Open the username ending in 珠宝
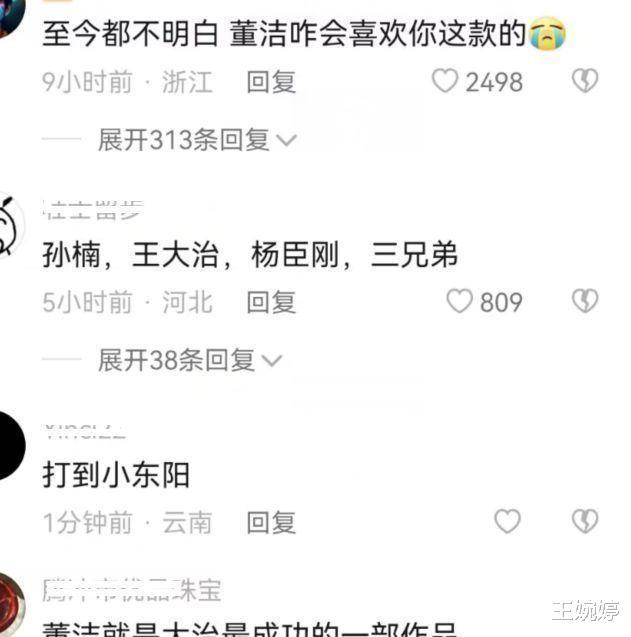Image resolution: width=631 pixels, height=637 pixels. coord(132,590)
